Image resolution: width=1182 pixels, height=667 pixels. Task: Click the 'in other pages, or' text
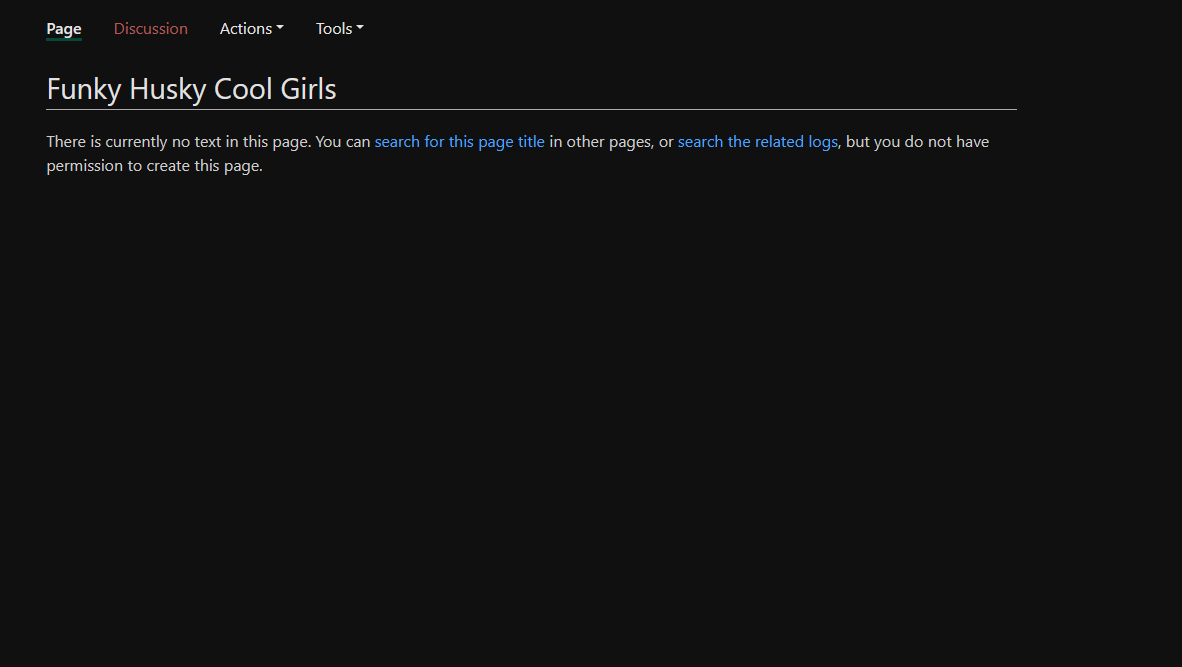(x=611, y=142)
